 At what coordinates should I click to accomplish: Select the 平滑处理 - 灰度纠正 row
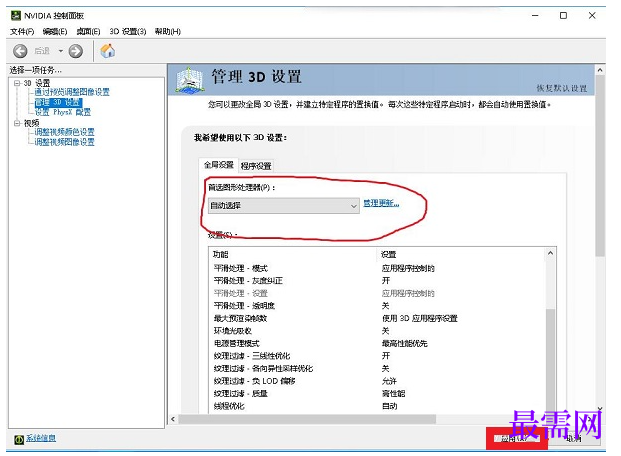click(x=377, y=281)
